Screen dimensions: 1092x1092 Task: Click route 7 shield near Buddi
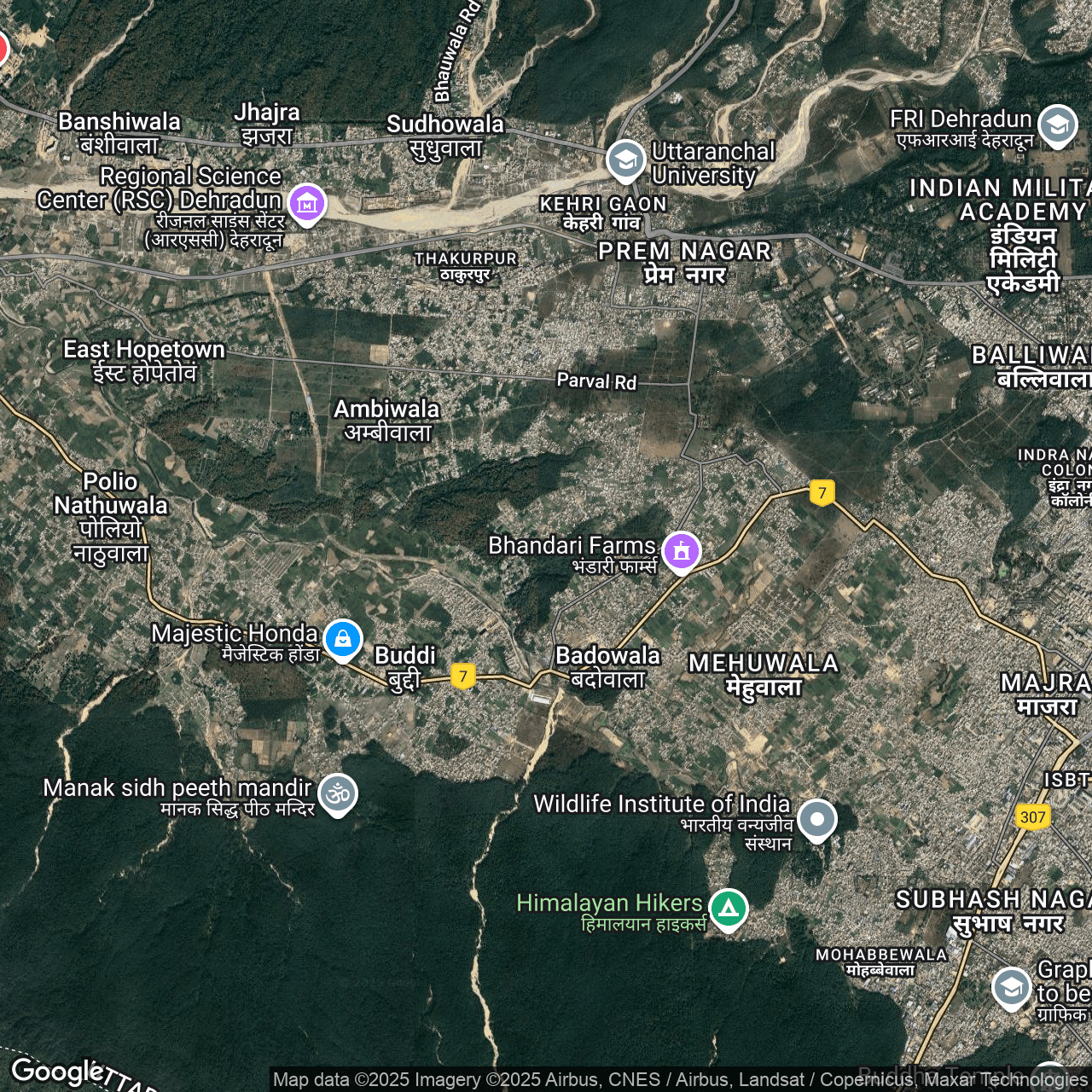463,677
